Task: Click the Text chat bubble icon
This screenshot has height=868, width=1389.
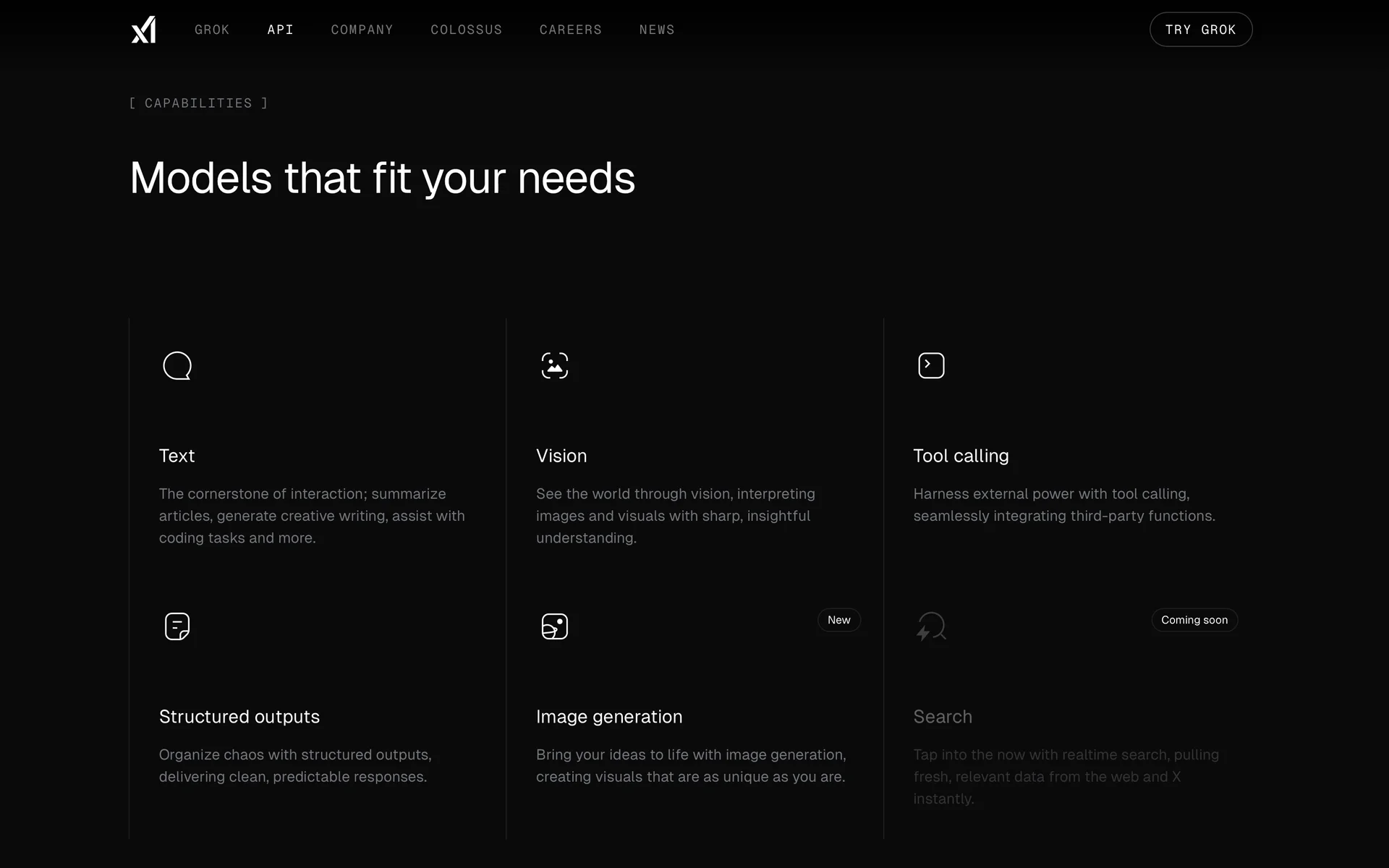Action: point(177,366)
